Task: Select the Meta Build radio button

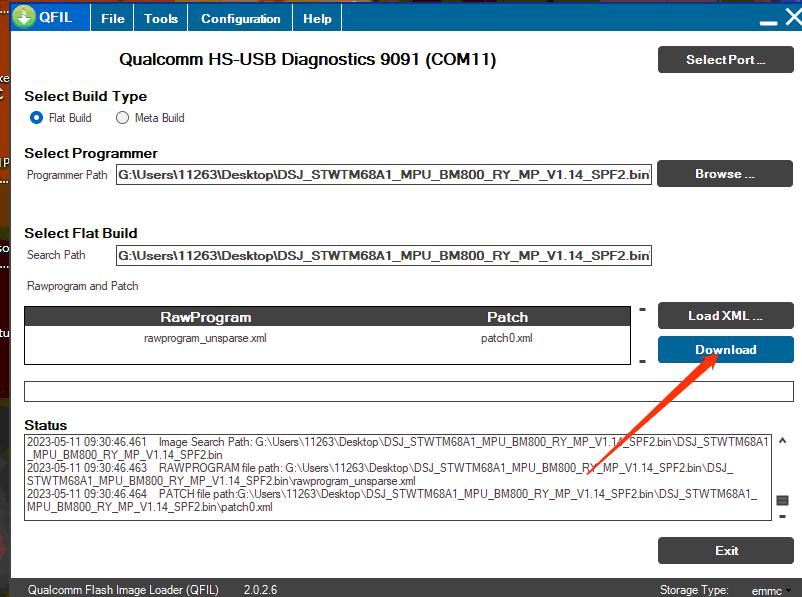Action: click(123, 118)
